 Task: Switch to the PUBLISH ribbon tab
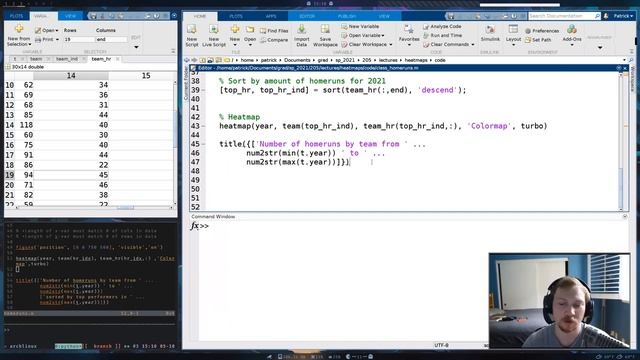(347, 16)
